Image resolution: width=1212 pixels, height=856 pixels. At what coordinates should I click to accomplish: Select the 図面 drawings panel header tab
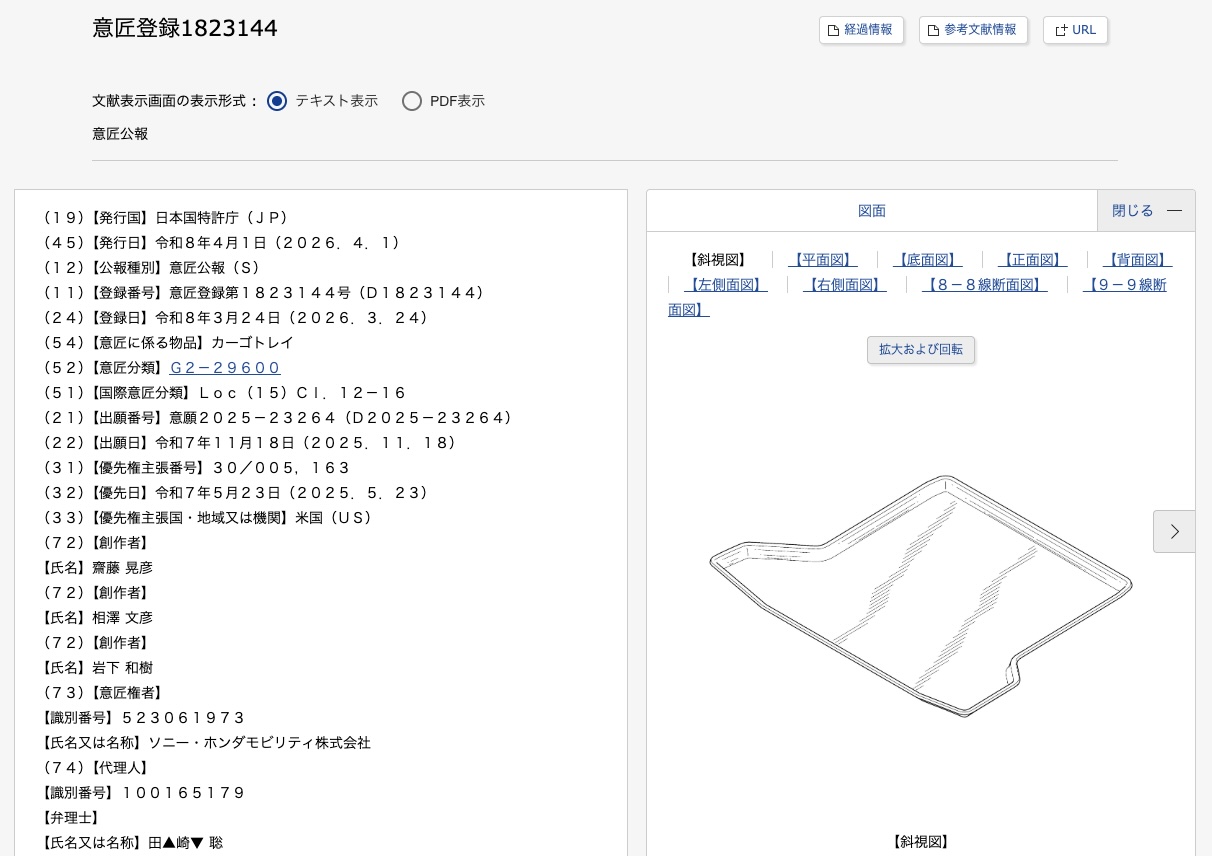click(871, 211)
